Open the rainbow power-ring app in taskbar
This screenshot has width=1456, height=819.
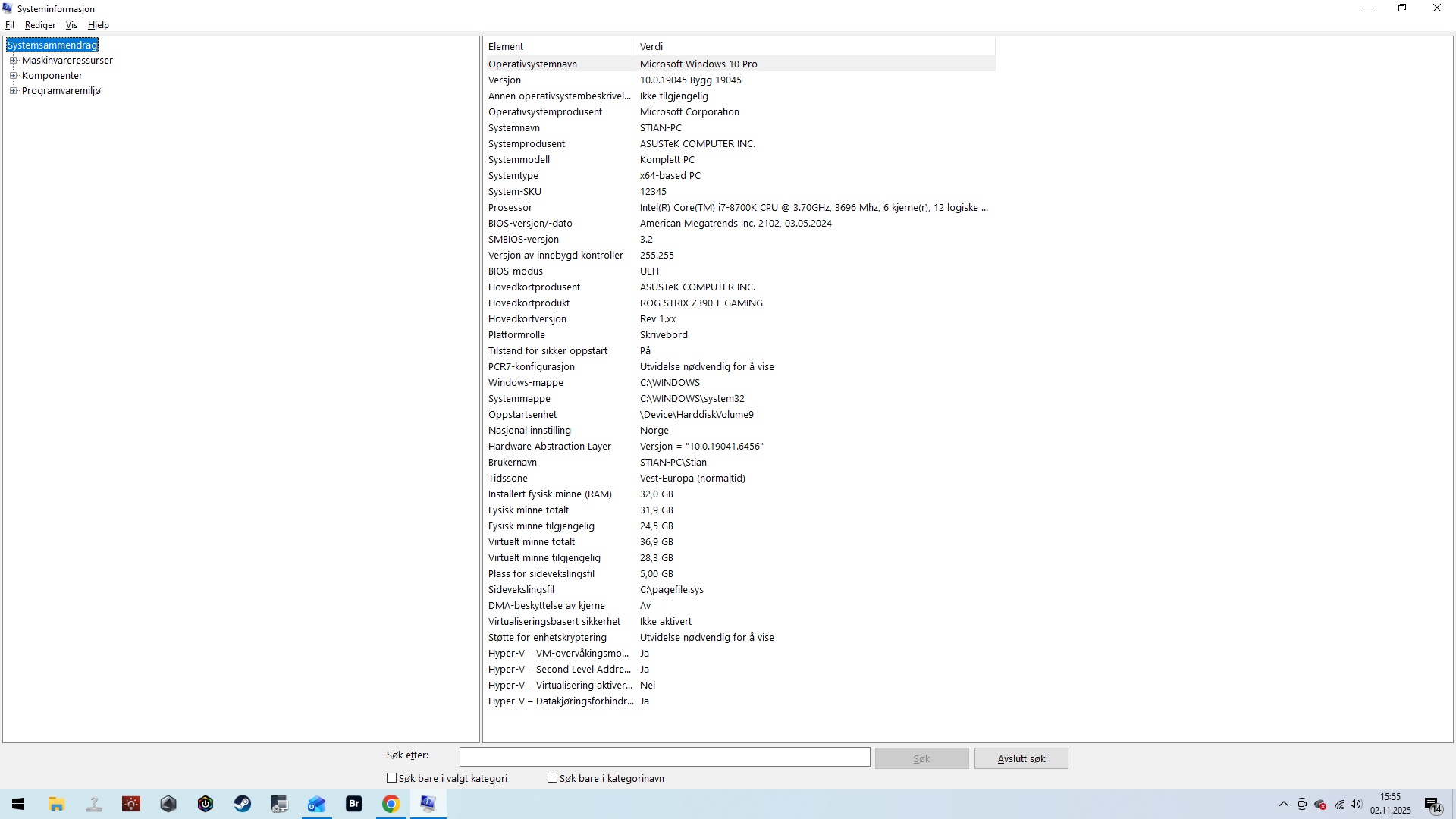(206, 804)
